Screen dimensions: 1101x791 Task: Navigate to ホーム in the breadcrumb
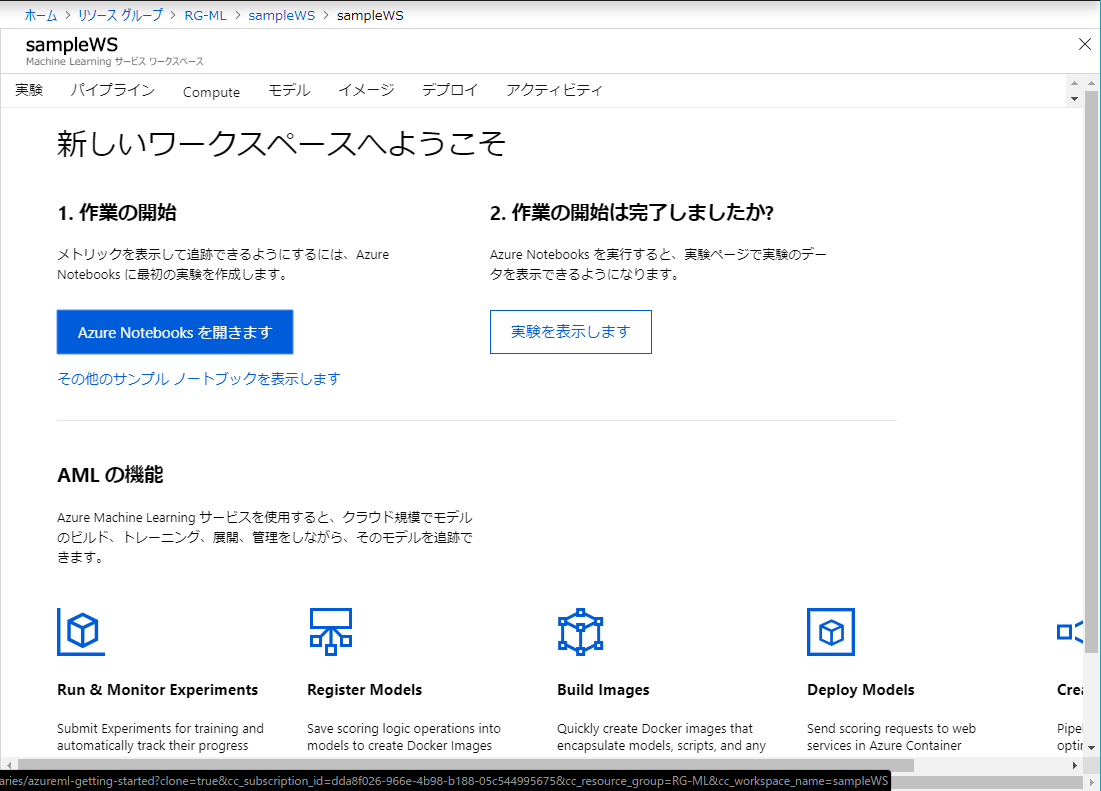tap(41, 15)
